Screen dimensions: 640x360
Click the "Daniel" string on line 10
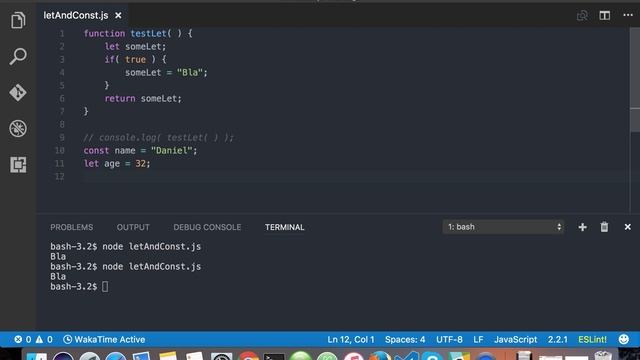[x=171, y=151]
